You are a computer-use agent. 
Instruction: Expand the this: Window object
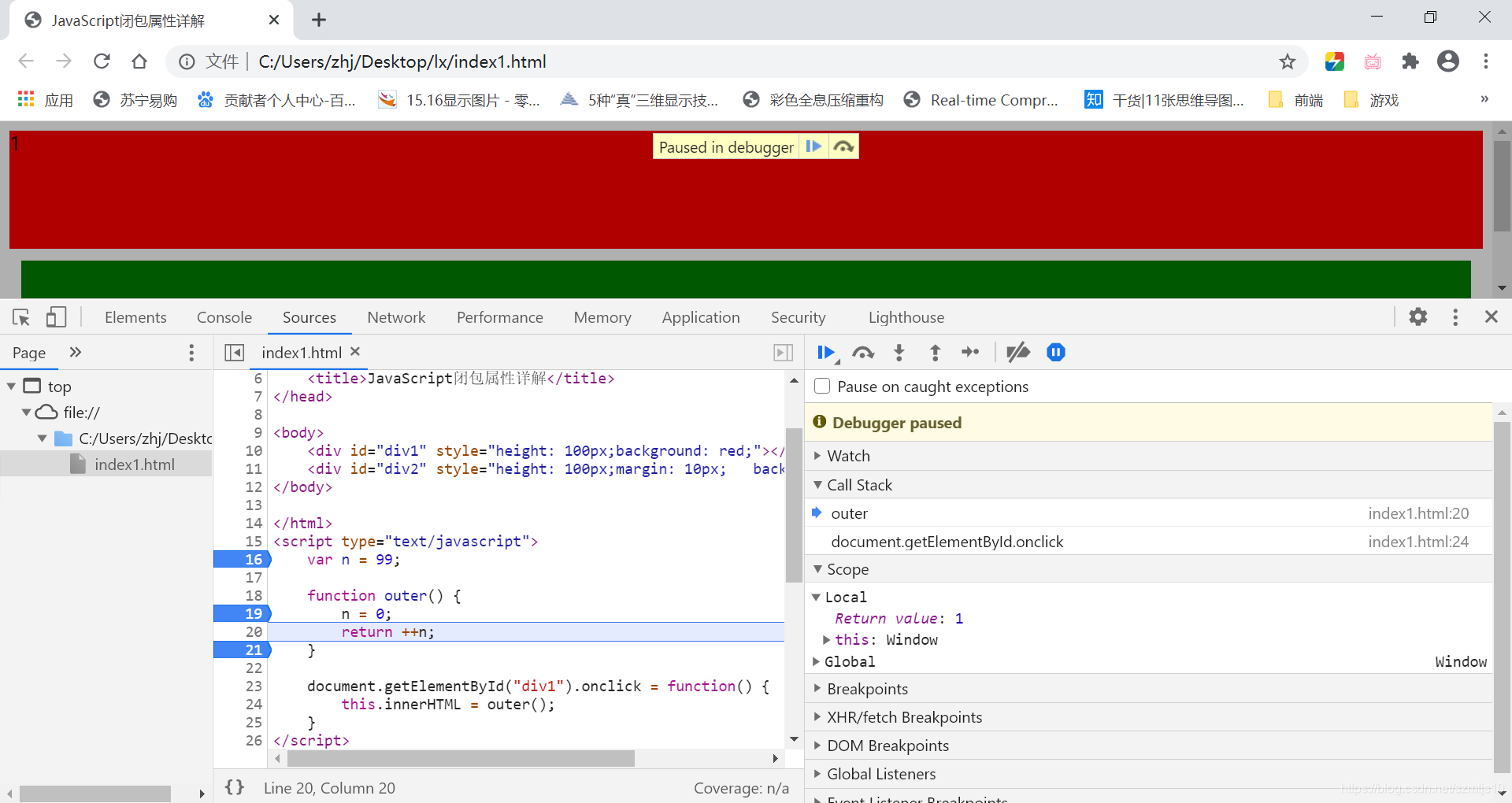pyautogui.click(x=826, y=640)
